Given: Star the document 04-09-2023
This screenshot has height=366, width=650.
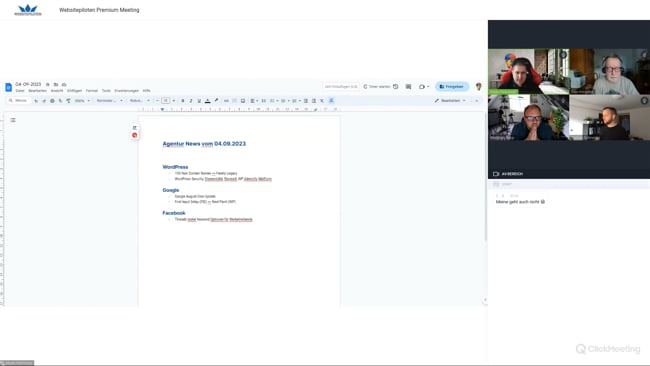Looking at the screenshot, I should pos(48,84).
